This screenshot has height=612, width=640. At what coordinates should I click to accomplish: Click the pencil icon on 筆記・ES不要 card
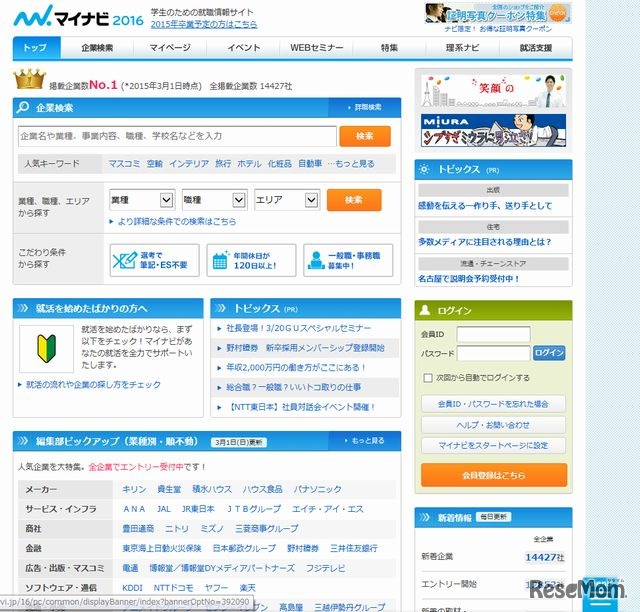click(x=124, y=260)
